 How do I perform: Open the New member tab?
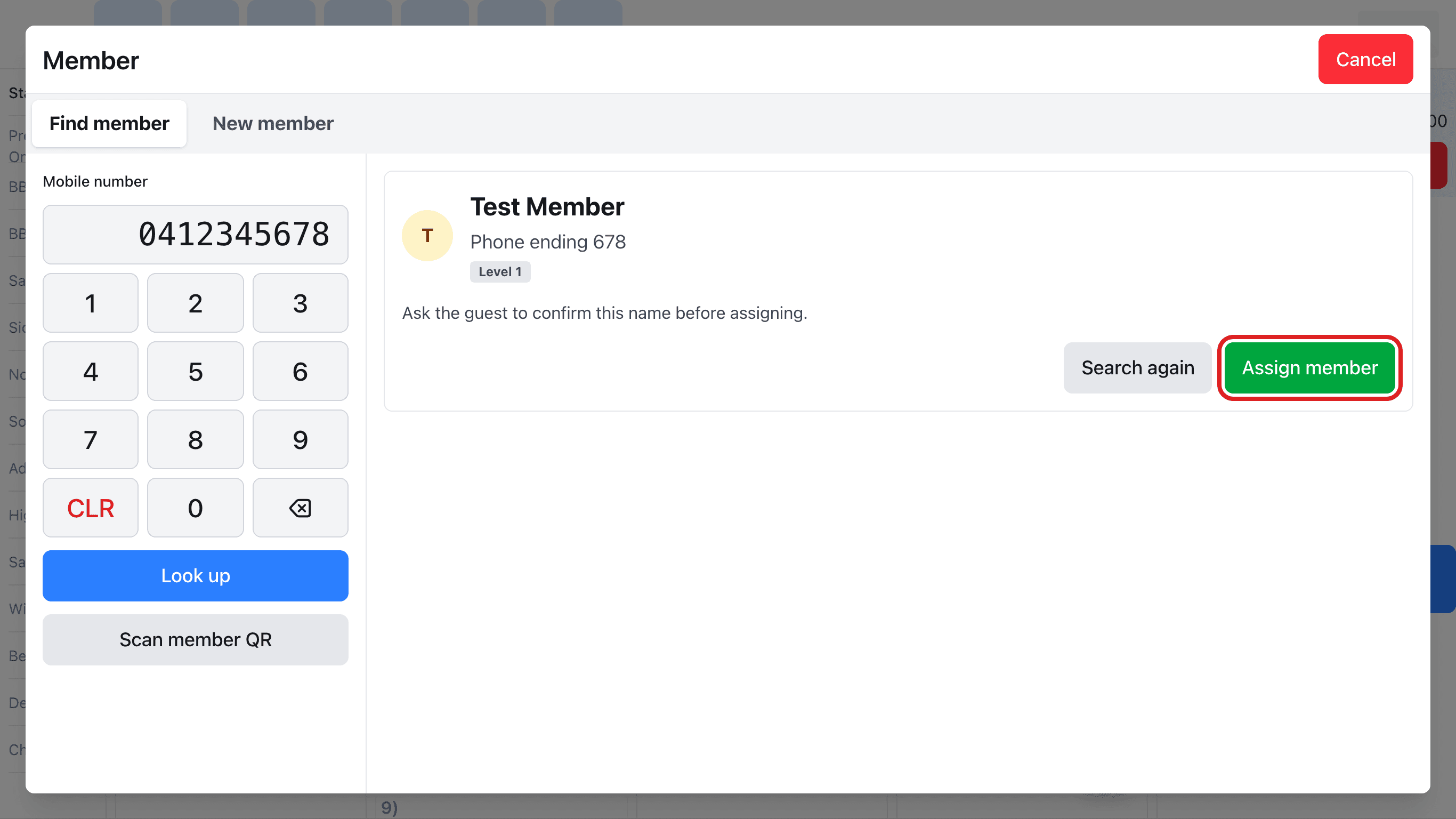273,123
